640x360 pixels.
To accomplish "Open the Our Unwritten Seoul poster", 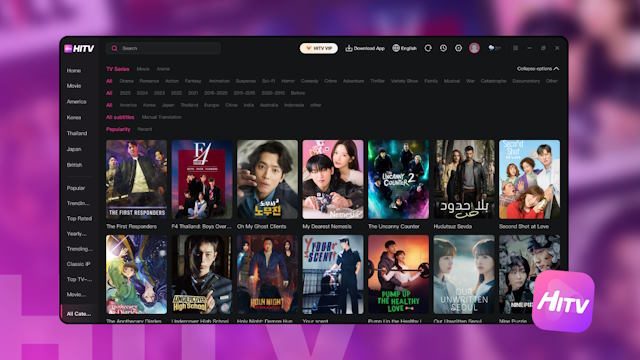I will coord(464,274).
